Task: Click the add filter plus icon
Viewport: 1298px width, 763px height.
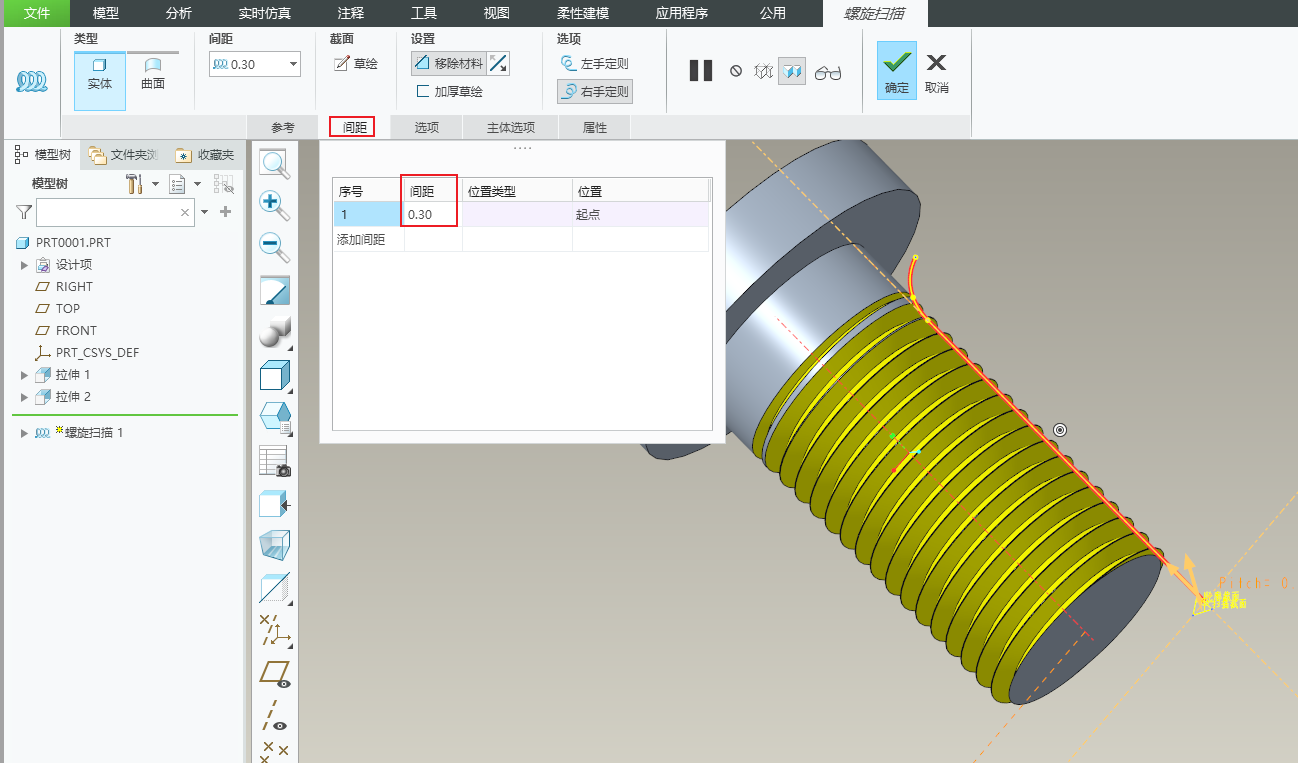Action: click(x=225, y=212)
